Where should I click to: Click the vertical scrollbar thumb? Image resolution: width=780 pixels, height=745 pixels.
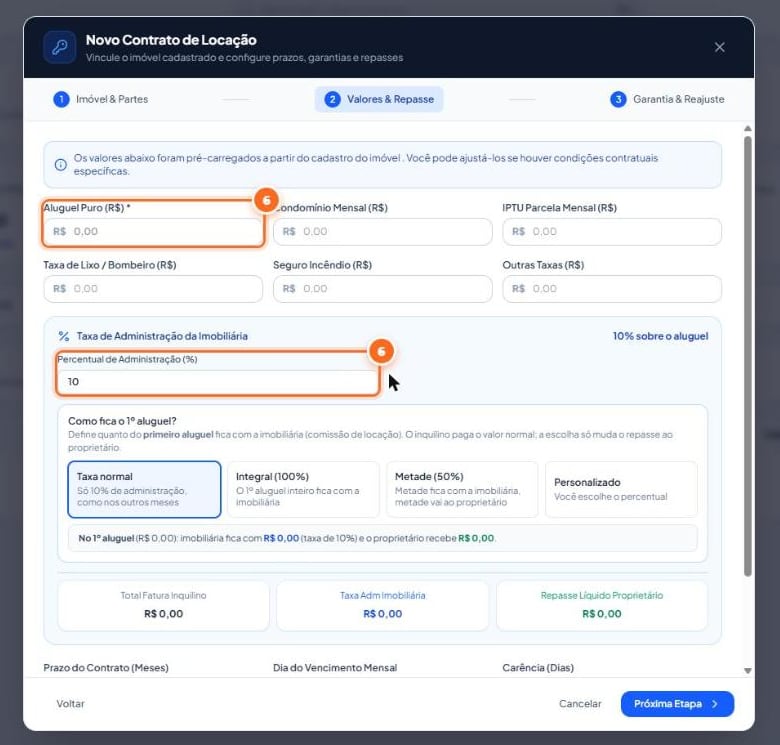747,356
